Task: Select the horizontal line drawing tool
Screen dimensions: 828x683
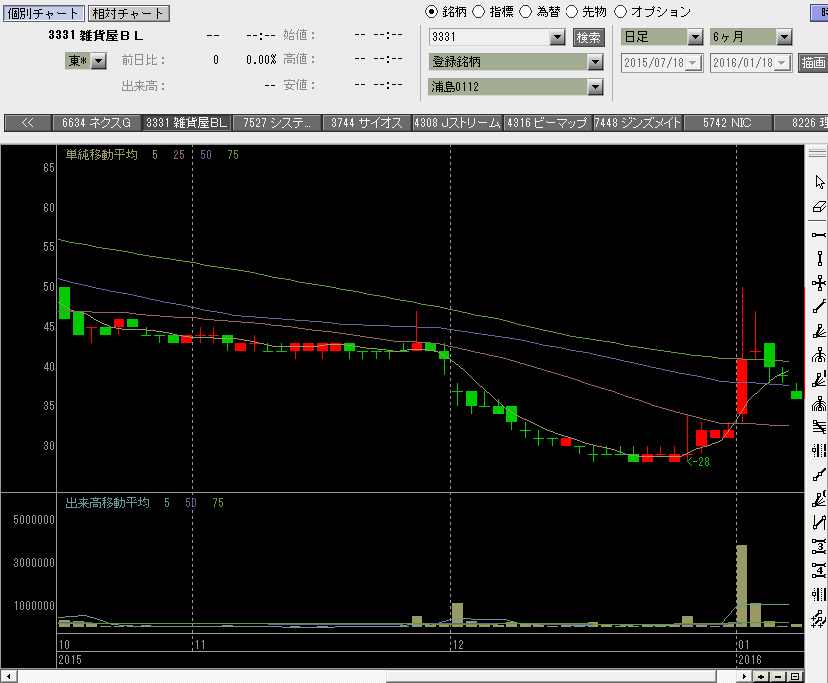Action: pos(819,235)
